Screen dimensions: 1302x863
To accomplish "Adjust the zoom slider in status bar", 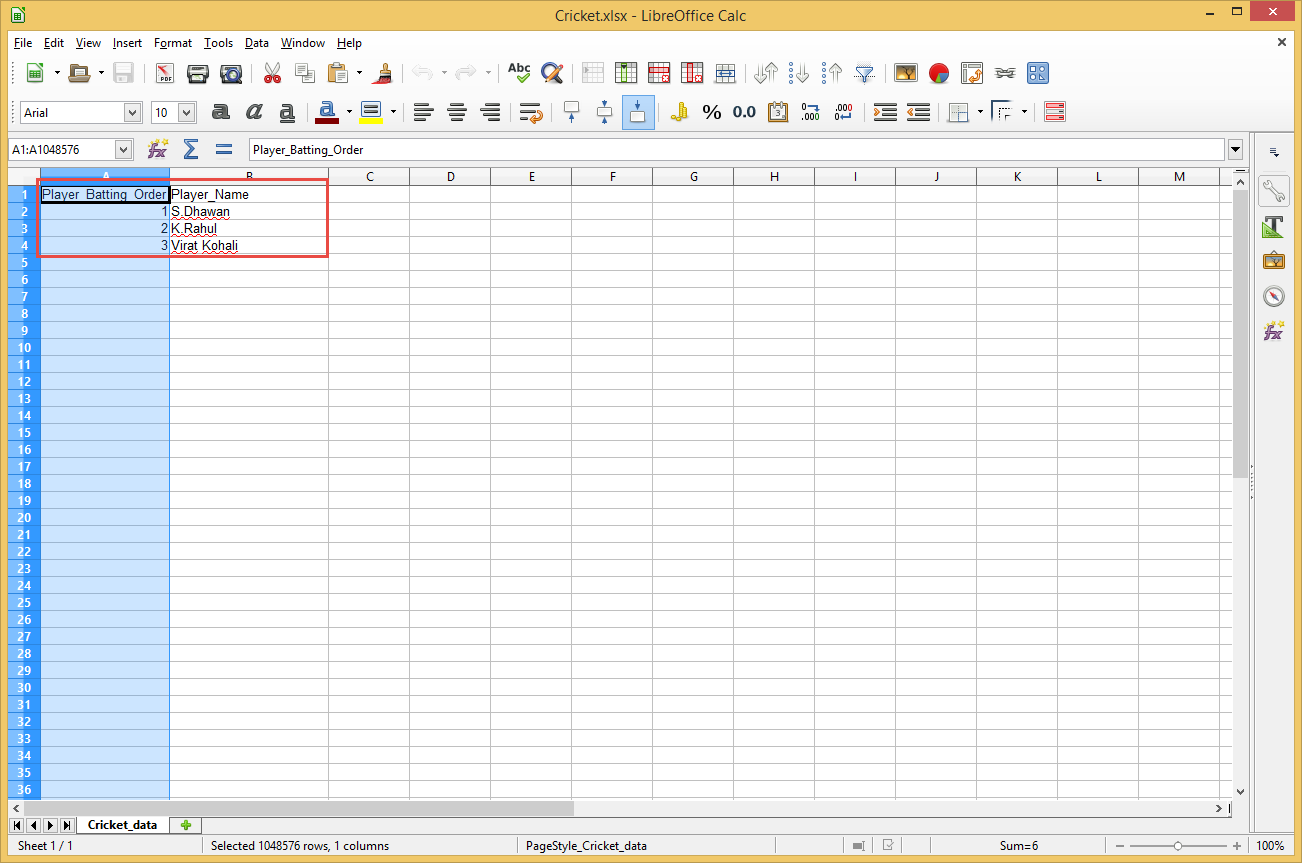I will [x=1180, y=846].
